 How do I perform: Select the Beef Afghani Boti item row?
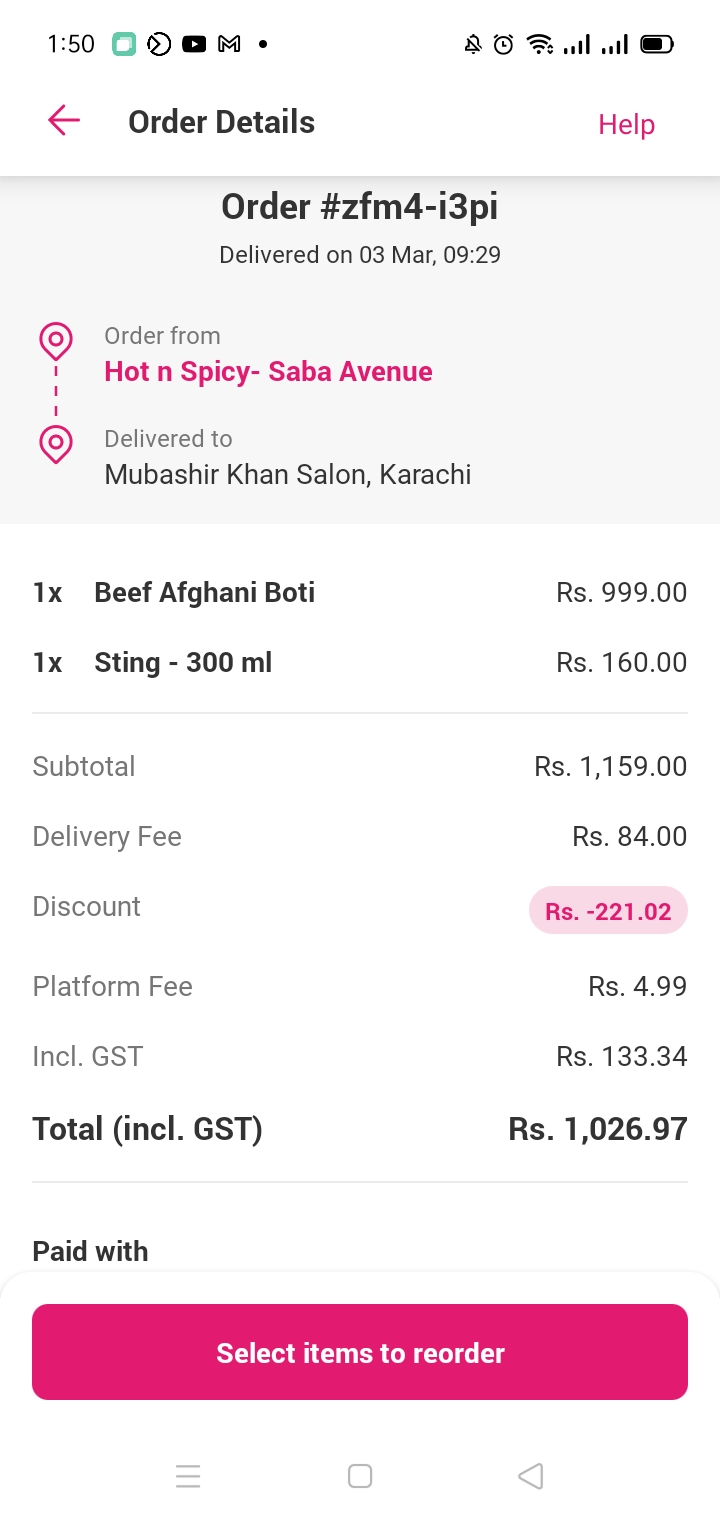[x=360, y=592]
